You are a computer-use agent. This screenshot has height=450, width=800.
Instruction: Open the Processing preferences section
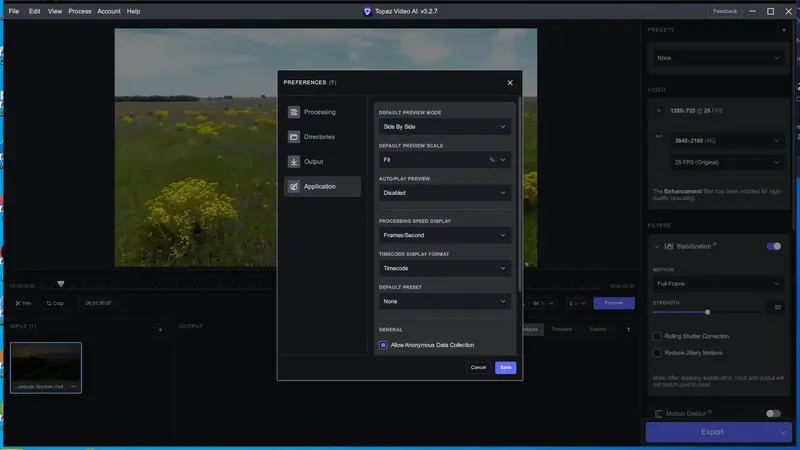pos(322,112)
